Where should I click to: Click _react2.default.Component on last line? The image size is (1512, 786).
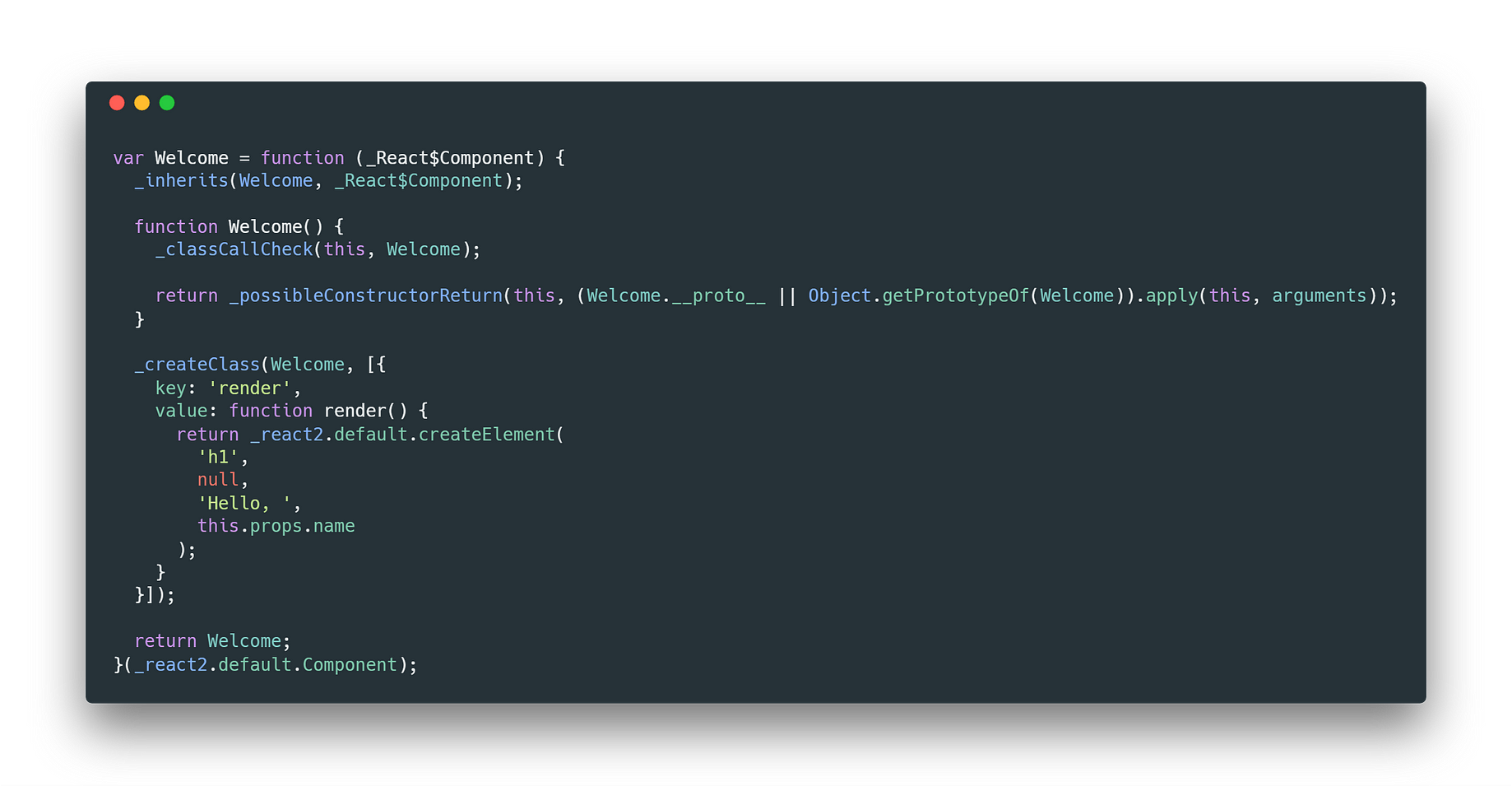pos(266,664)
